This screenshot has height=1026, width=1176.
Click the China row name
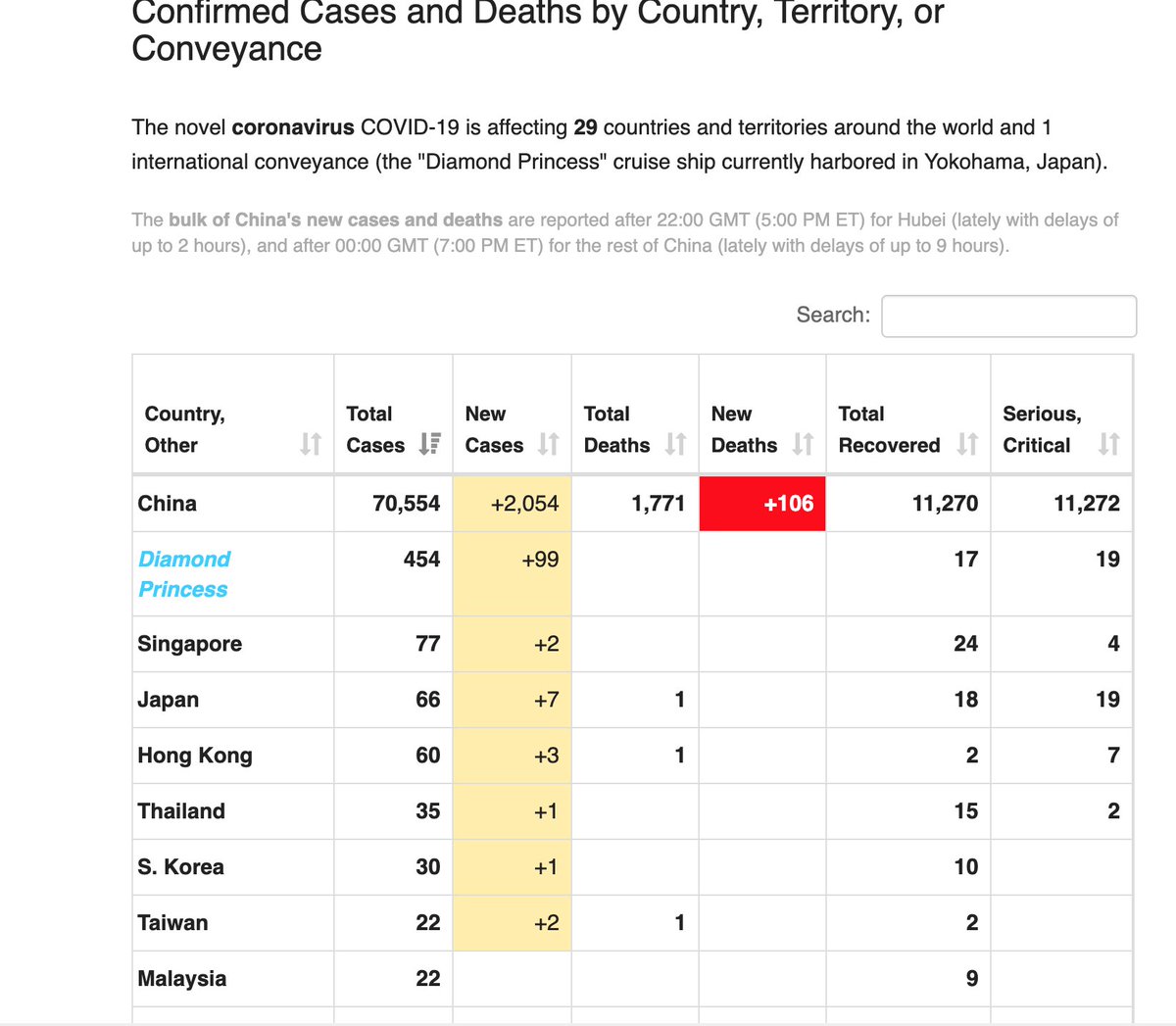click(168, 504)
